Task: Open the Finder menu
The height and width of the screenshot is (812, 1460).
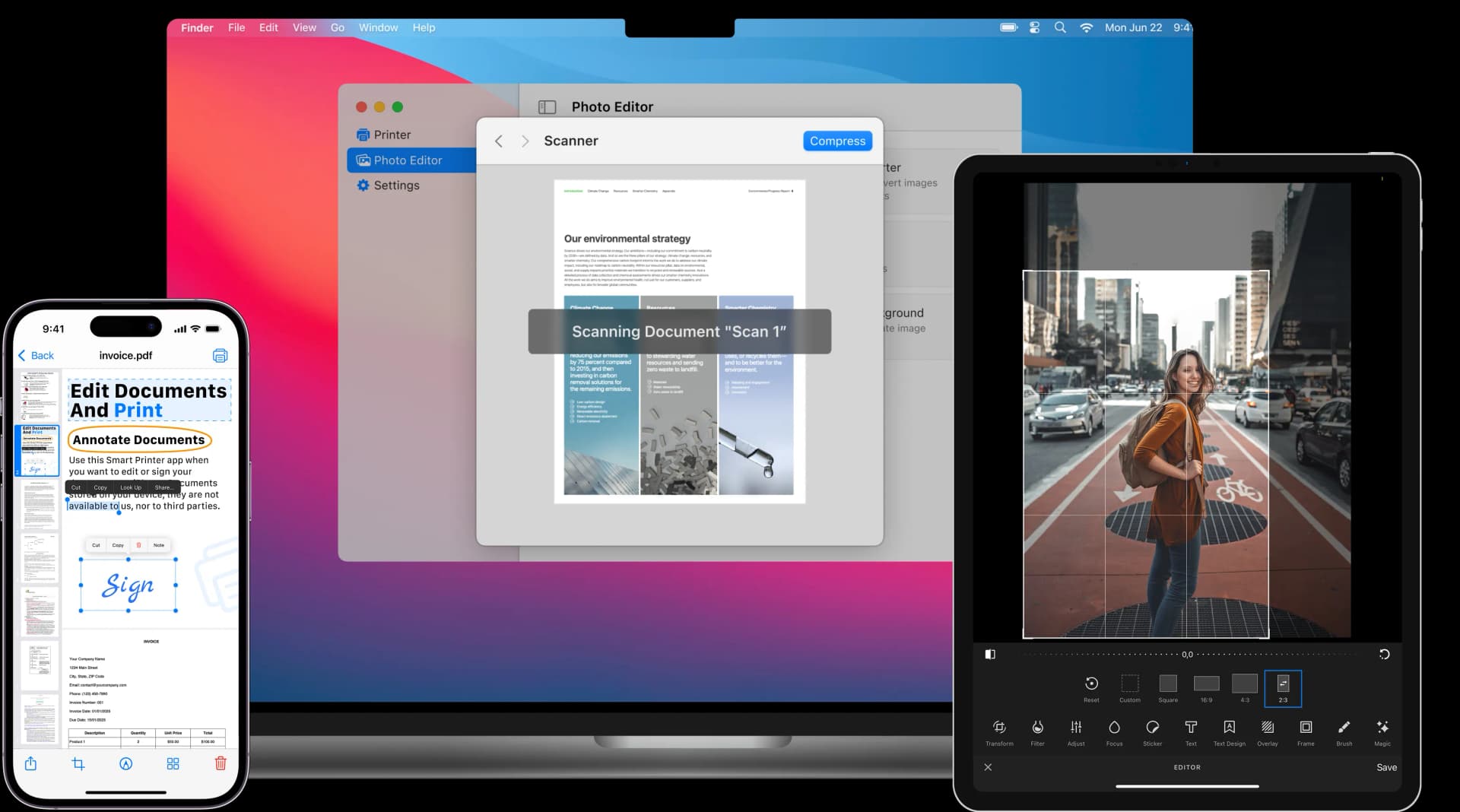Action: [197, 27]
